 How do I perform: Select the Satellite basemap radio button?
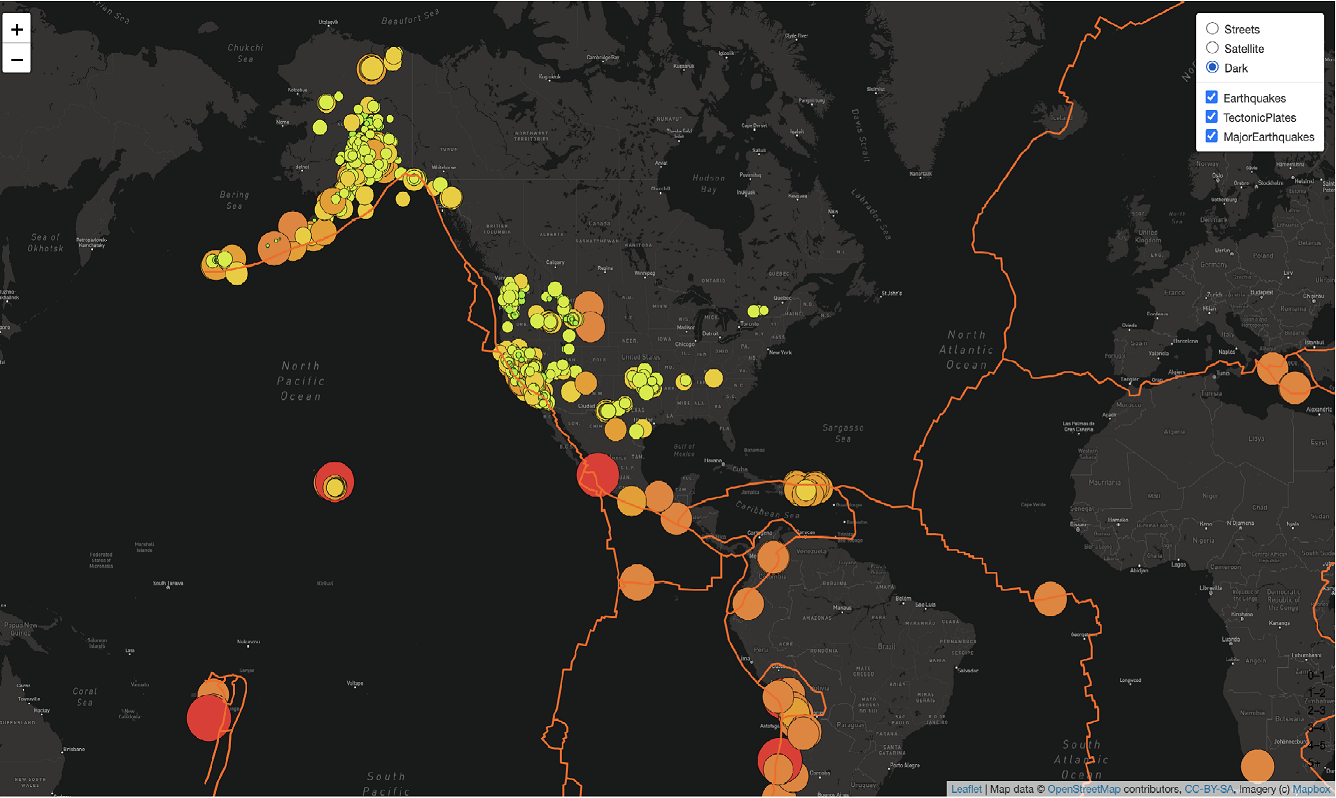coord(1211,48)
